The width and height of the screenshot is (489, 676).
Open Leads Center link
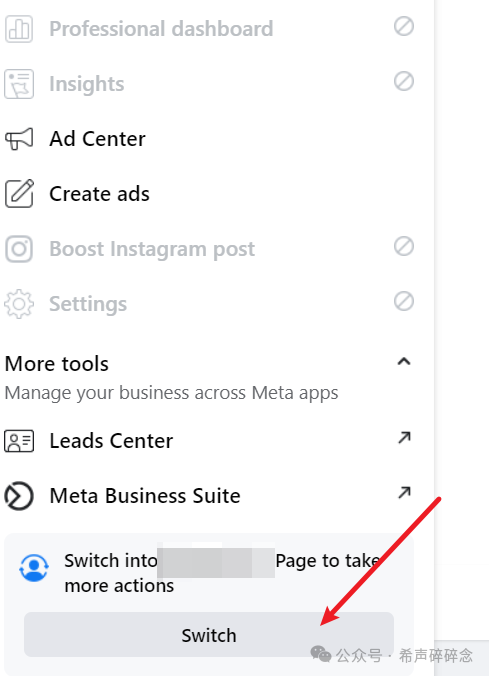click(111, 441)
